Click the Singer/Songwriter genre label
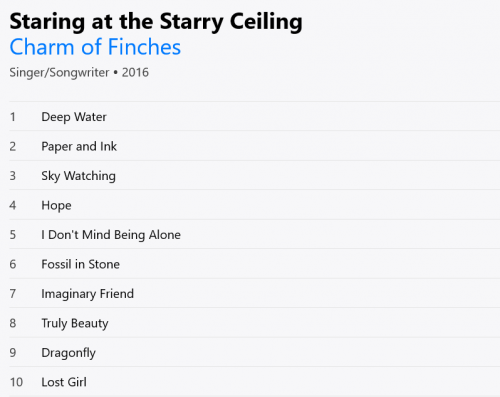The width and height of the screenshot is (500, 397). click(59, 72)
